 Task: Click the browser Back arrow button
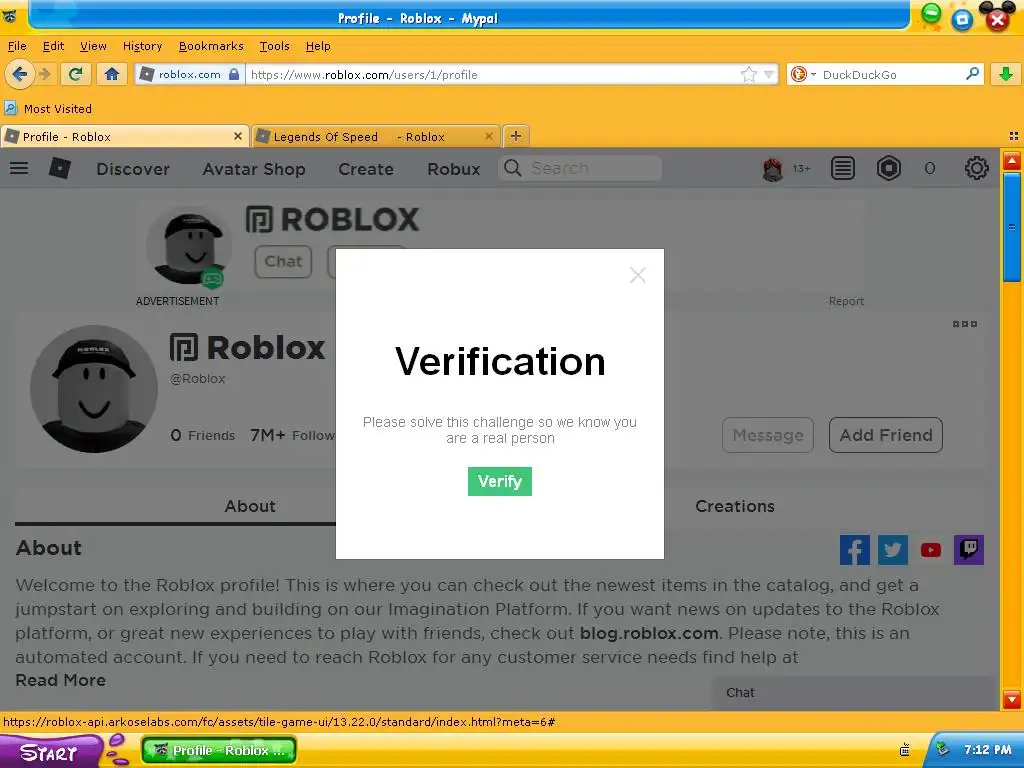coord(19,74)
